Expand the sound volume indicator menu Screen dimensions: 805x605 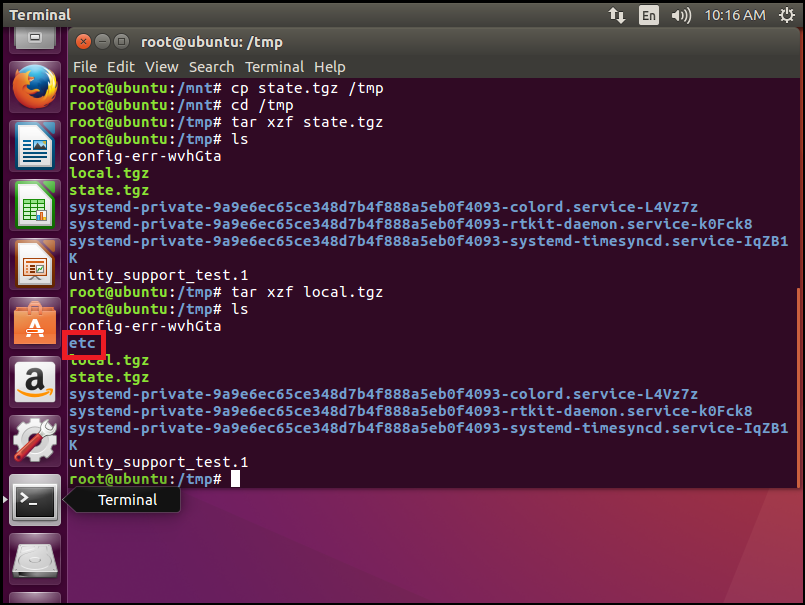(x=681, y=15)
